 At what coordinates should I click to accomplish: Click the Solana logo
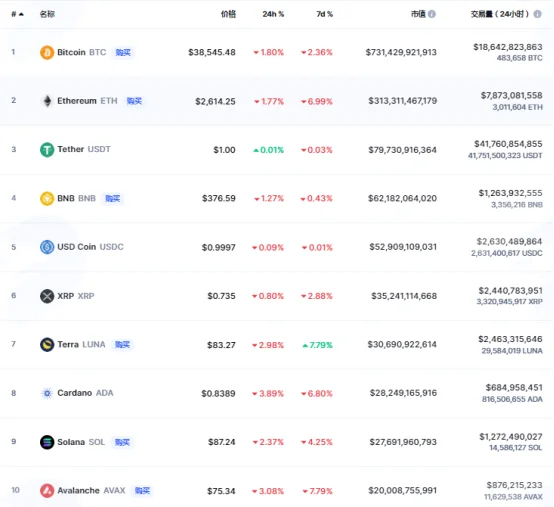[x=47, y=442]
